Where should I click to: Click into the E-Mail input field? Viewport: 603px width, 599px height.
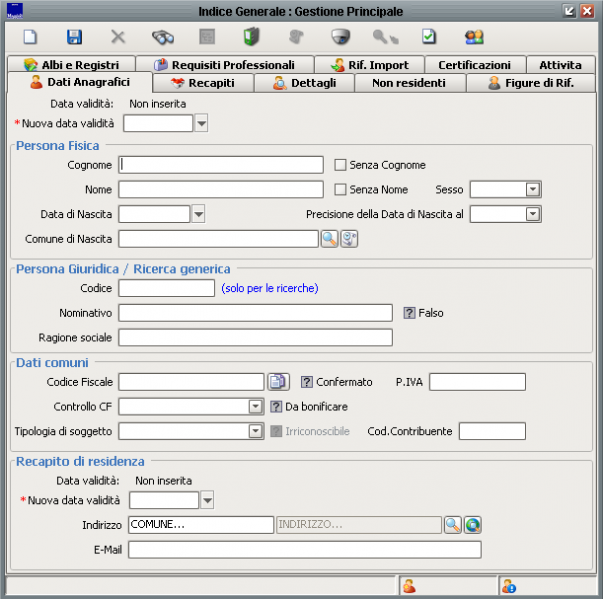[x=304, y=549]
